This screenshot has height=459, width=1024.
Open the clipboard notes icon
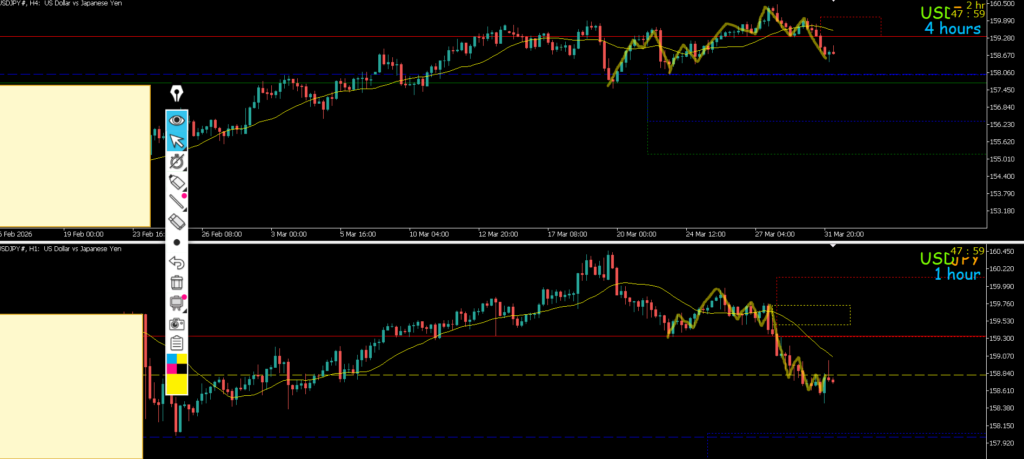177,343
